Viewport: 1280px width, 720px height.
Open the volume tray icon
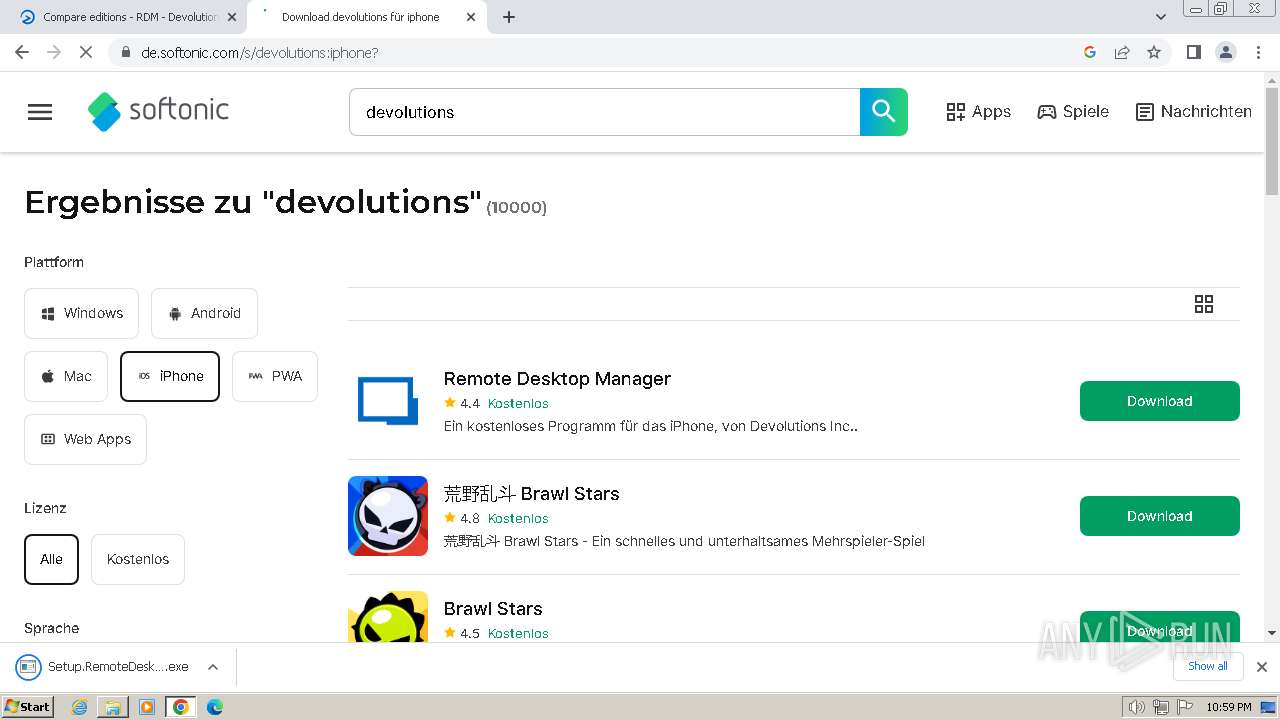click(x=1136, y=707)
